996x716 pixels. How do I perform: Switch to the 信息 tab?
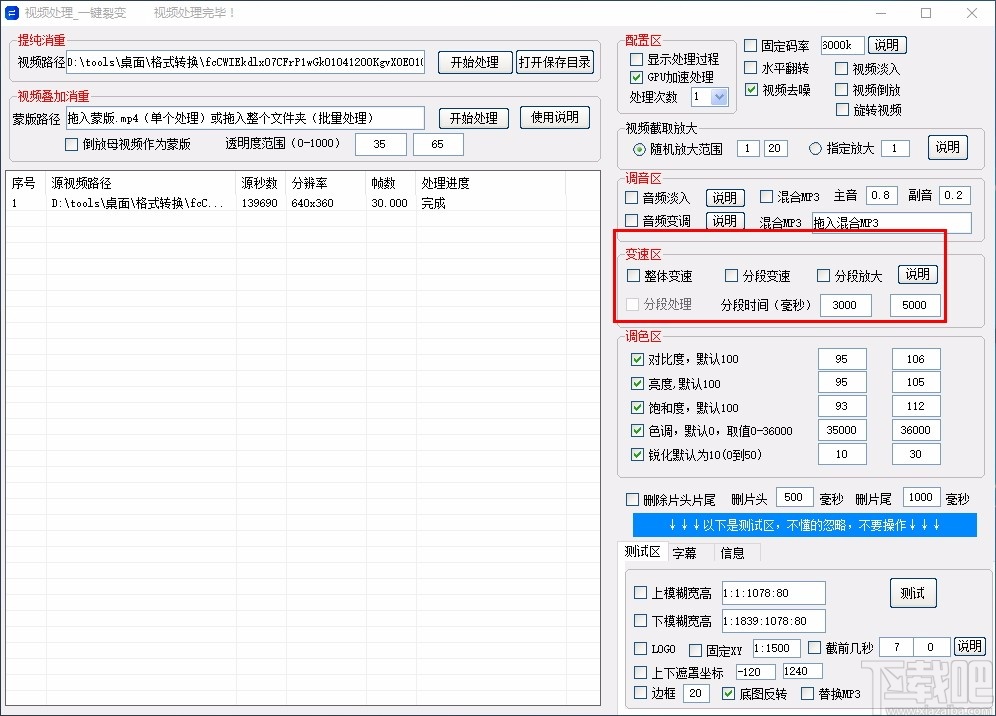732,551
